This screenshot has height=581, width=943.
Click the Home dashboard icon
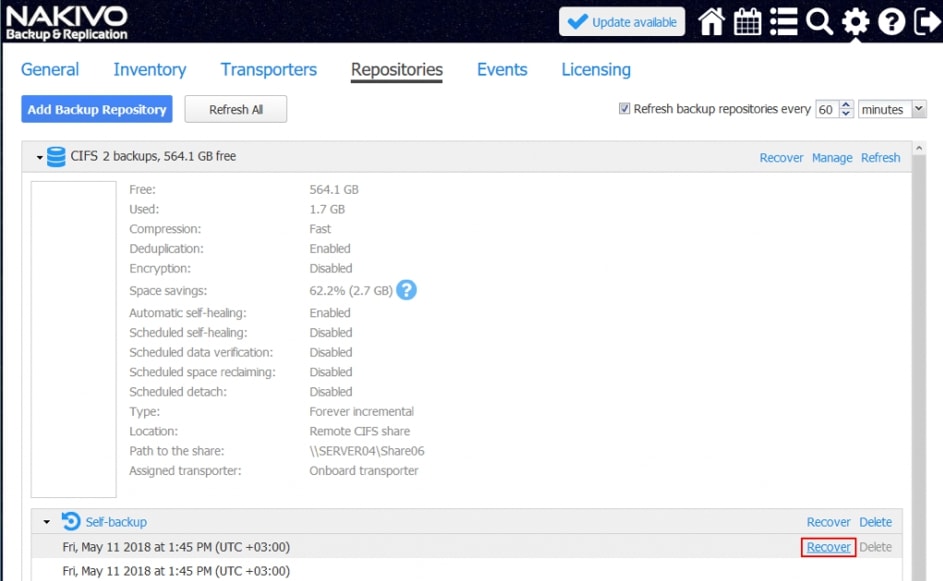pyautogui.click(x=711, y=22)
